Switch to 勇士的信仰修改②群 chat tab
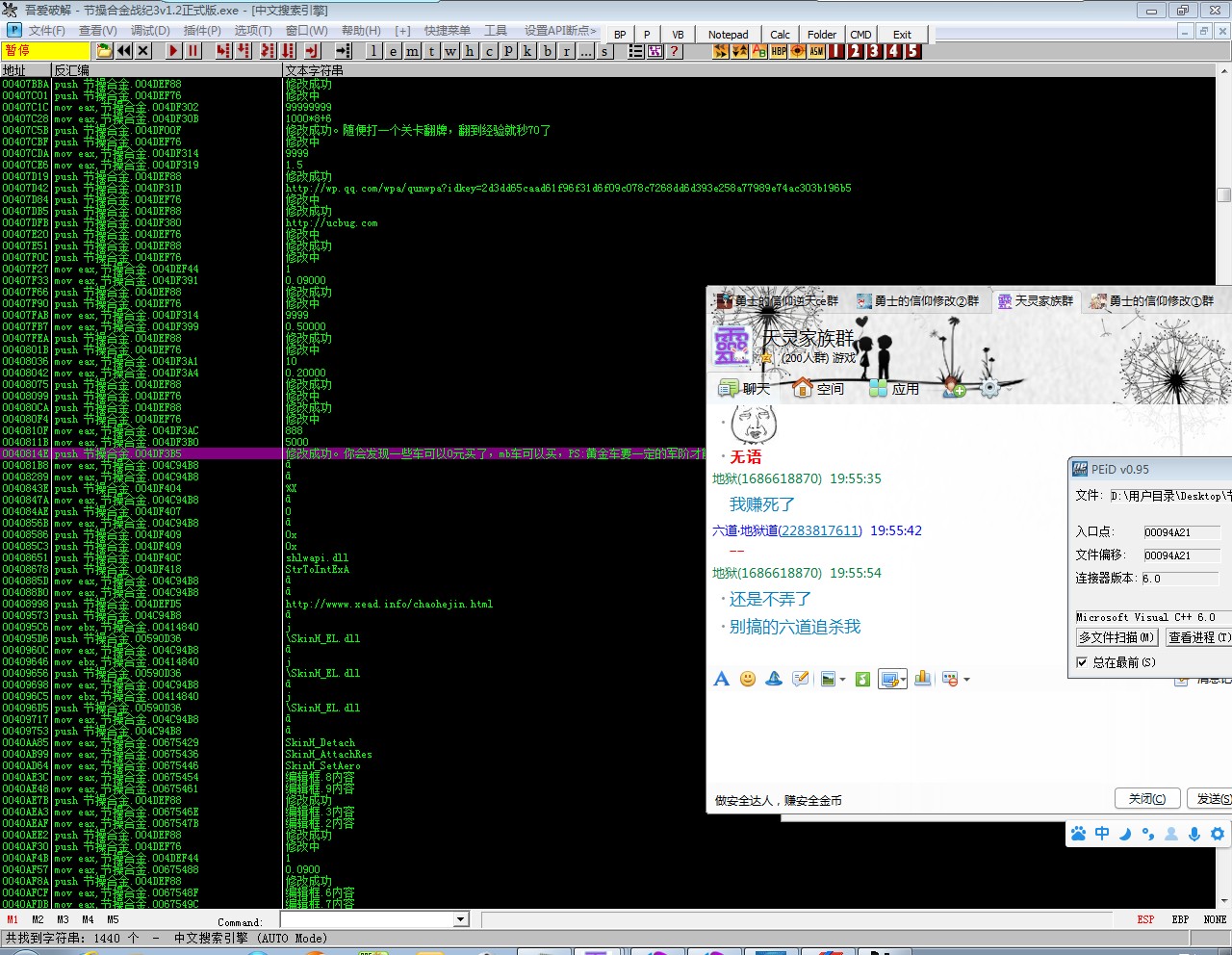This screenshot has height=955, width=1232. tap(918, 301)
